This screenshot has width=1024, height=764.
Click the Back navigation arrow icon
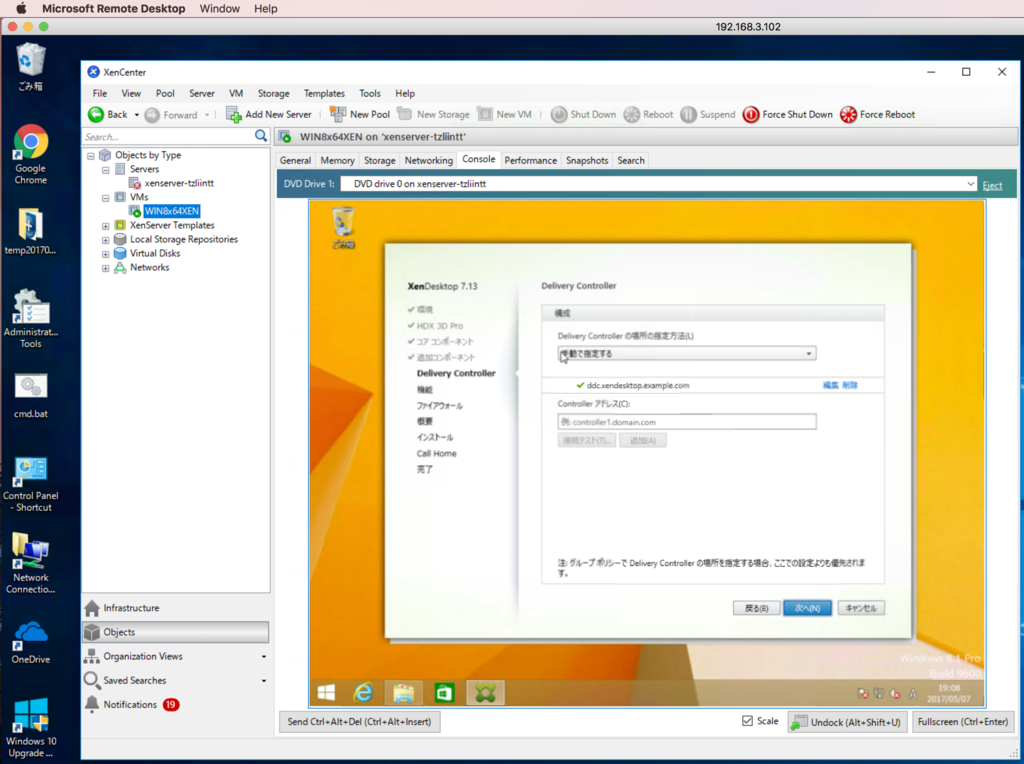coord(96,114)
